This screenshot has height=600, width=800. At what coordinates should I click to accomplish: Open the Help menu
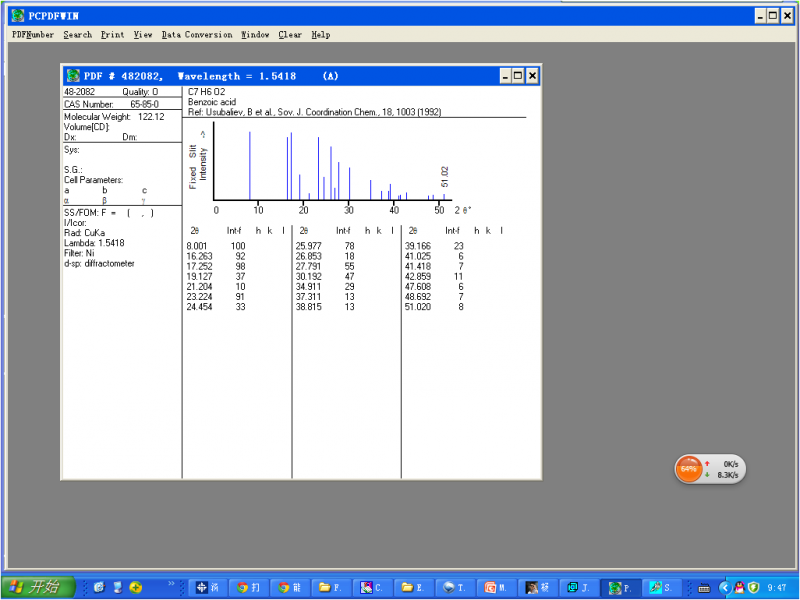pyautogui.click(x=320, y=35)
